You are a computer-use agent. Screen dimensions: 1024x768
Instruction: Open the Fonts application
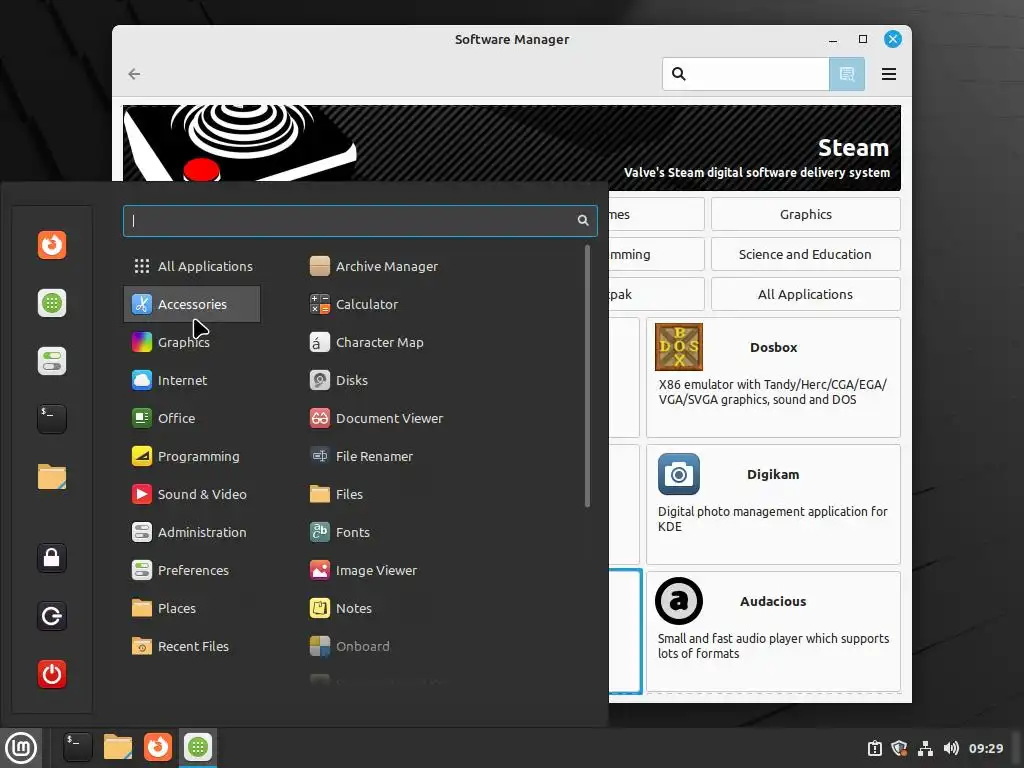pos(340,532)
